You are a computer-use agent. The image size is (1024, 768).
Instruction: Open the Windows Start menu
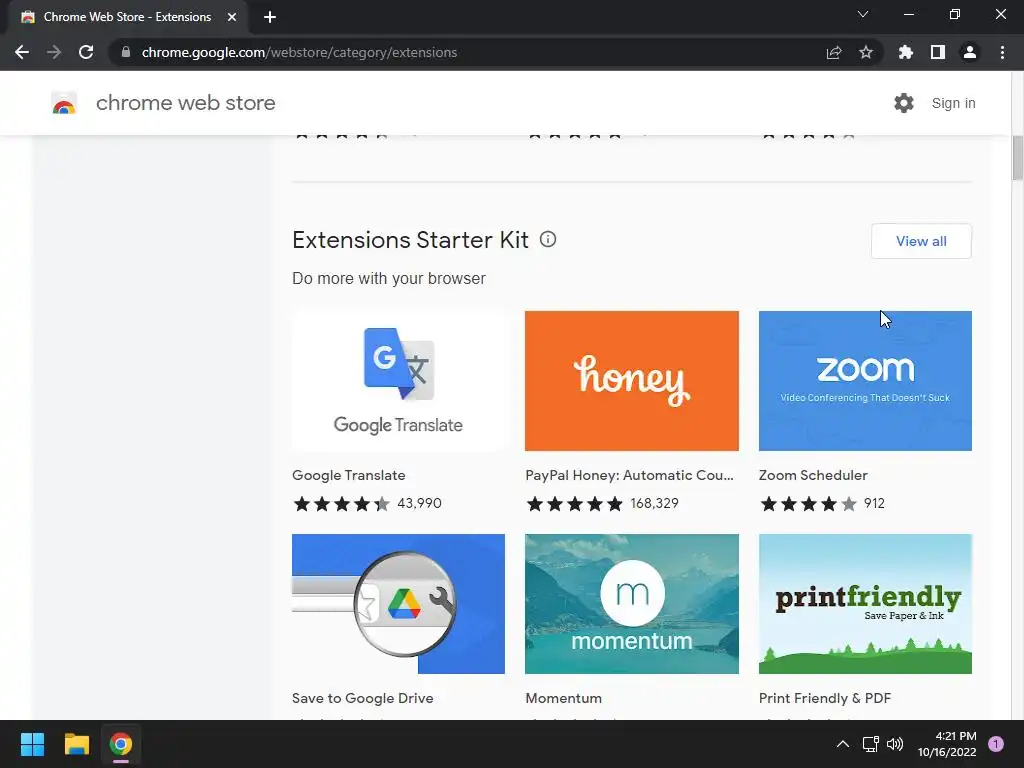coord(32,744)
